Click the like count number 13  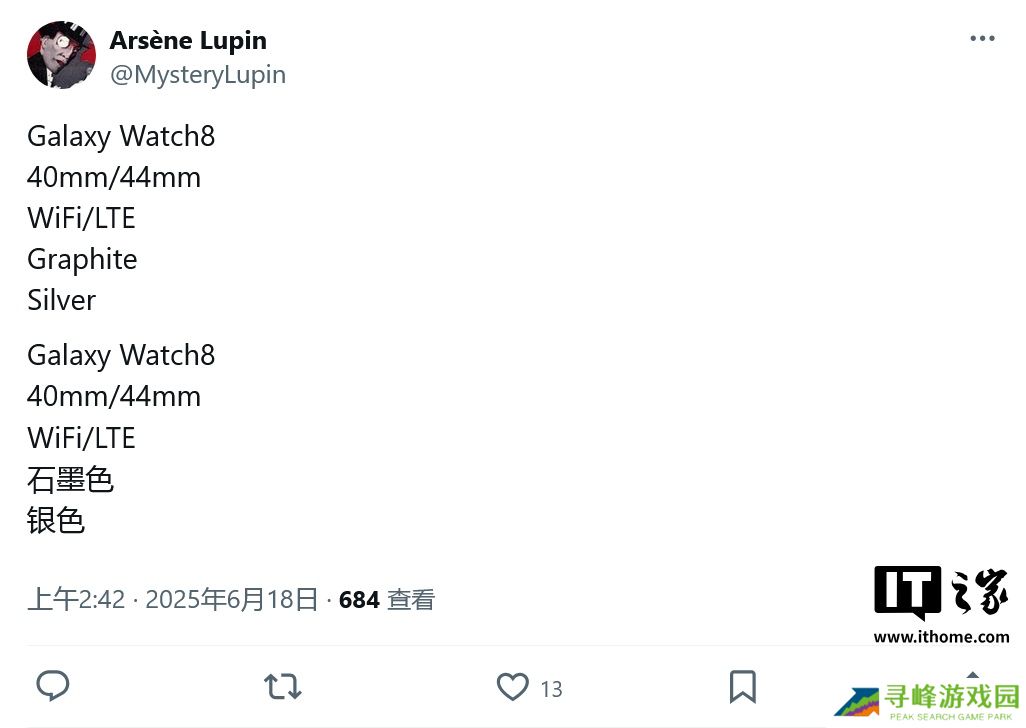(x=551, y=689)
